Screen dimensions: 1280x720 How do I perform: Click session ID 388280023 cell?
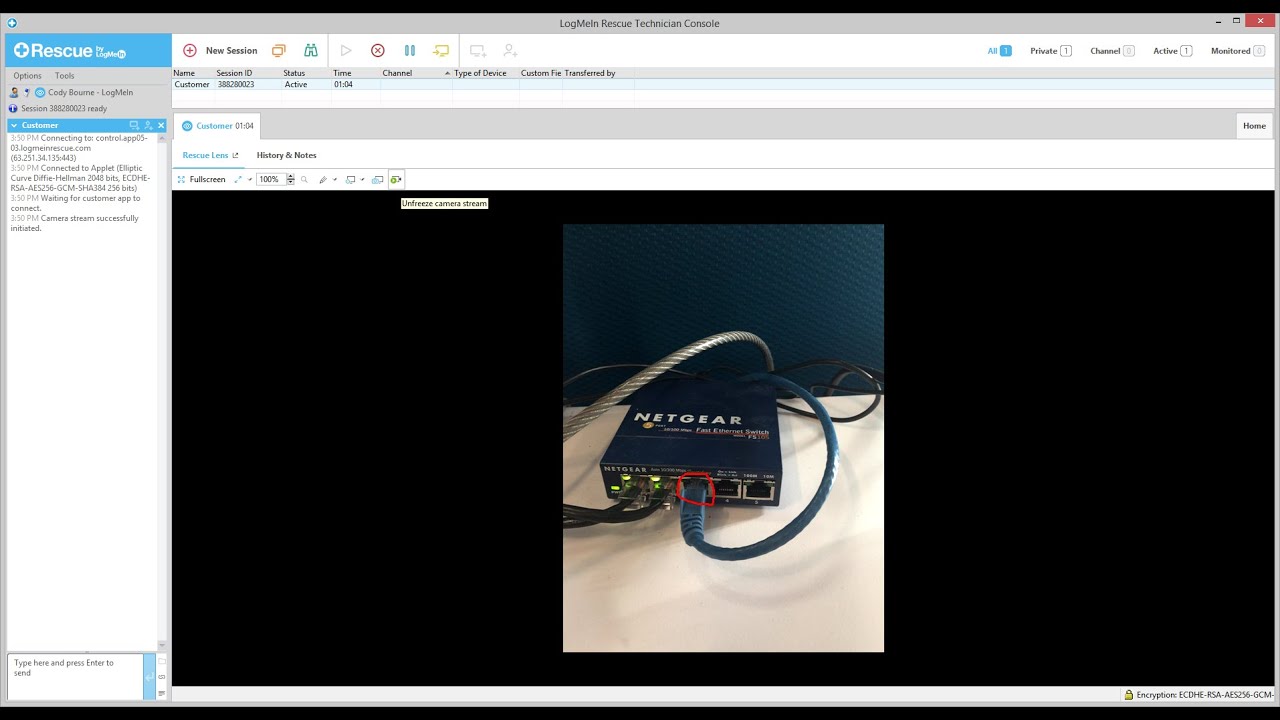(236, 85)
